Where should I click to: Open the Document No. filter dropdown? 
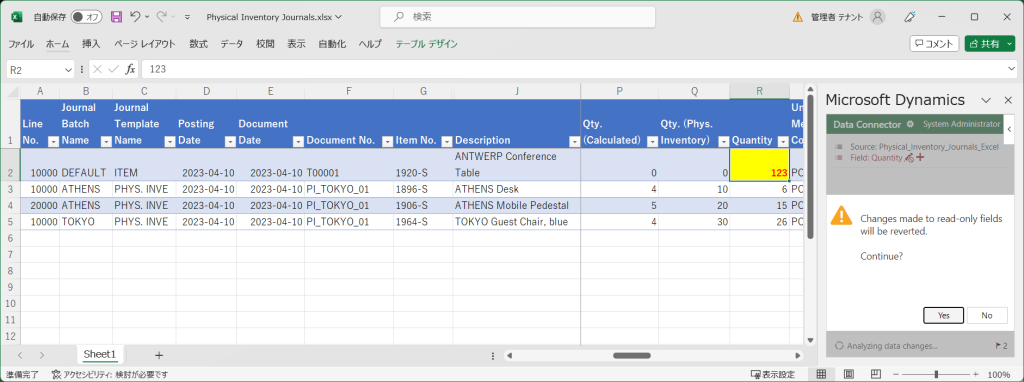pyautogui.click(x=387, y=141)
